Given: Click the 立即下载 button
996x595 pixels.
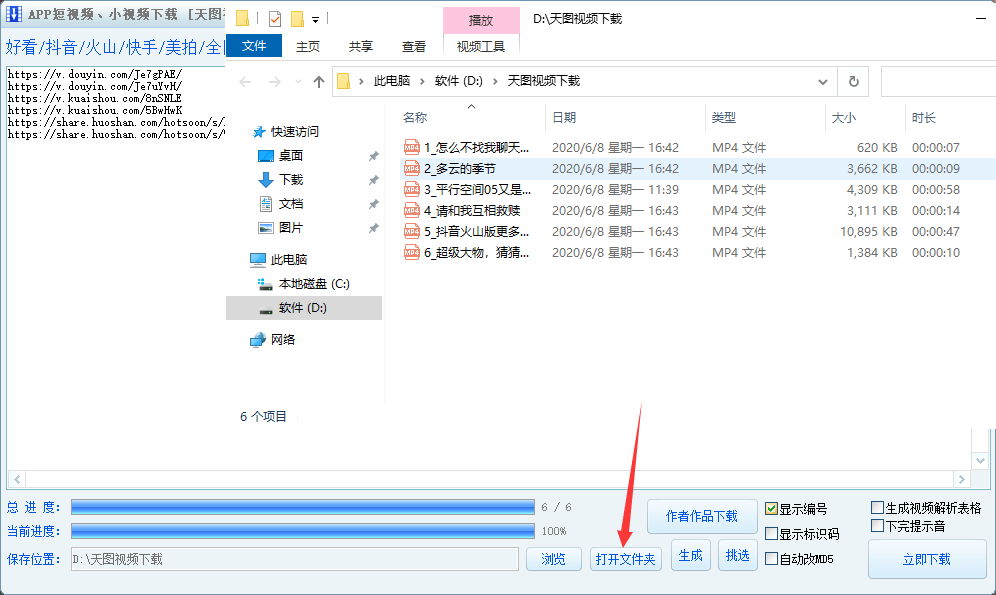Looking at the screenshot, I should (x=926, y=560).
